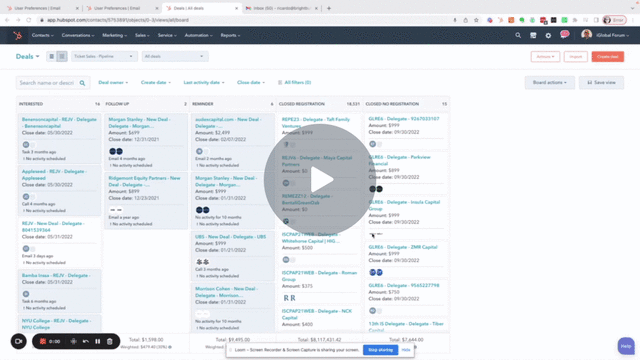
Task: Click Stop sharing in Loom banner
Action: [380, 350]
